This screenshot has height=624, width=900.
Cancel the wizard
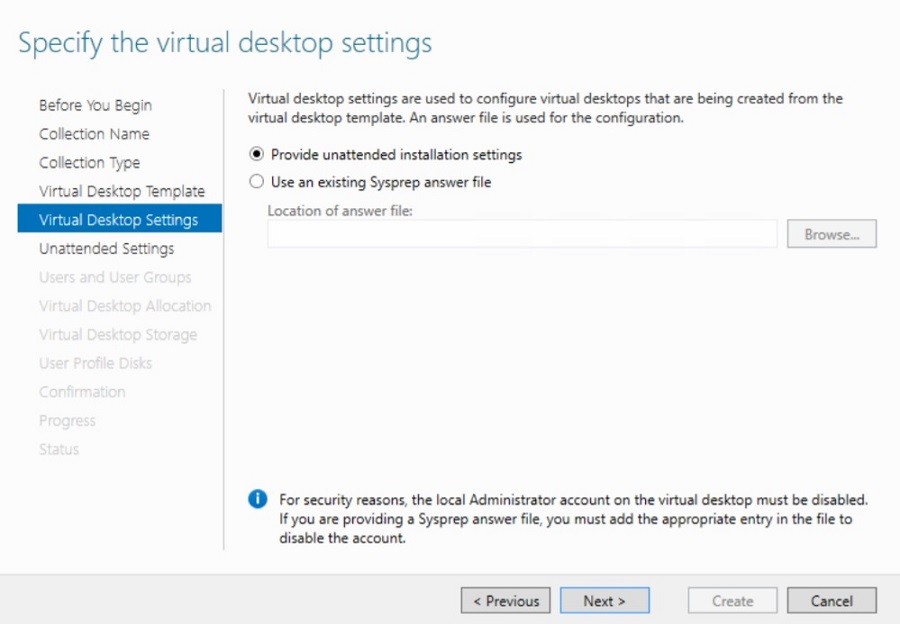tap(831, 600)
